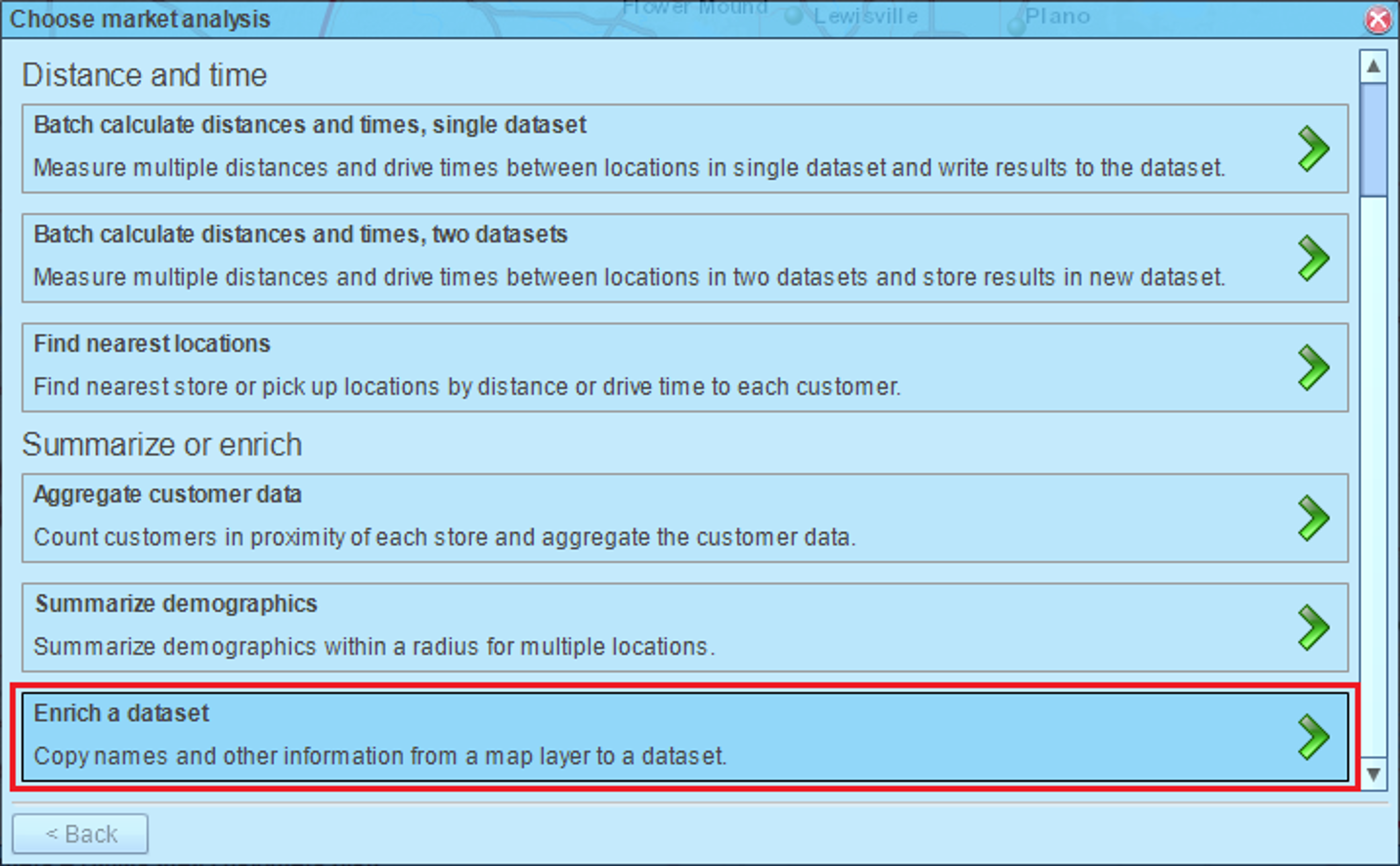Click green arrow beside Enrich a dataset
Screen dimensions: 1400x866
point(1313,737)
